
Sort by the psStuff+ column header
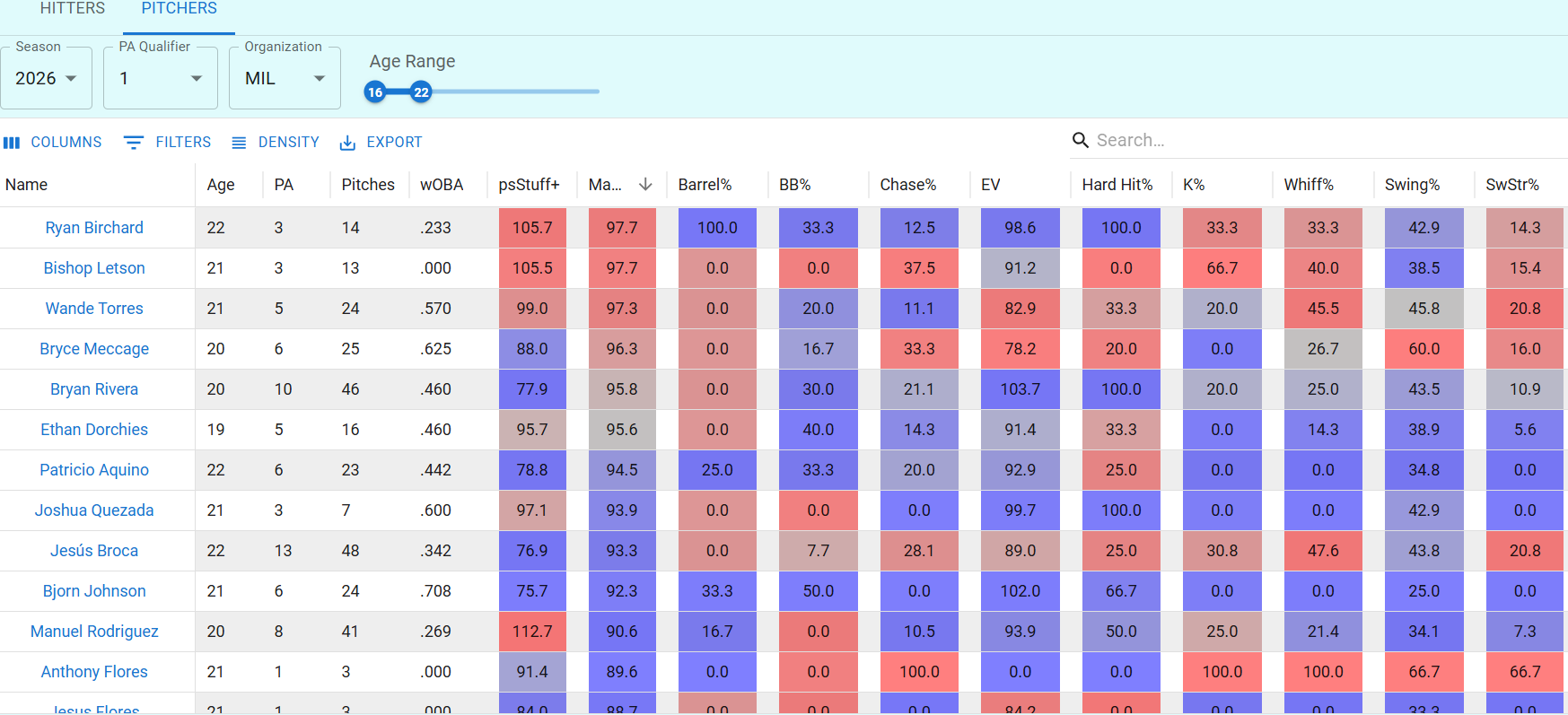coord(529,185)
